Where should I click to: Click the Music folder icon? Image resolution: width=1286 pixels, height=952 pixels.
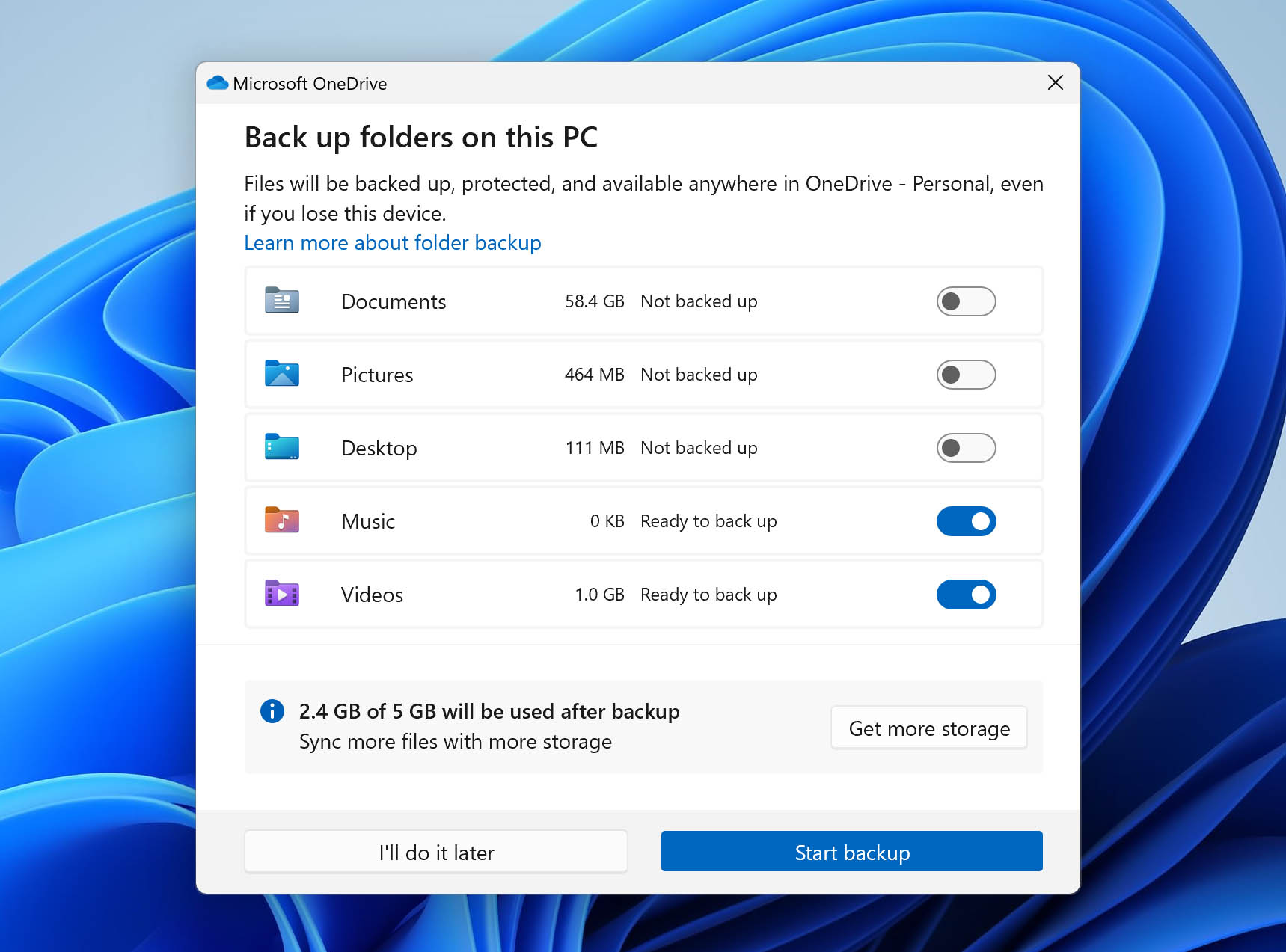(x=282, y=520)
